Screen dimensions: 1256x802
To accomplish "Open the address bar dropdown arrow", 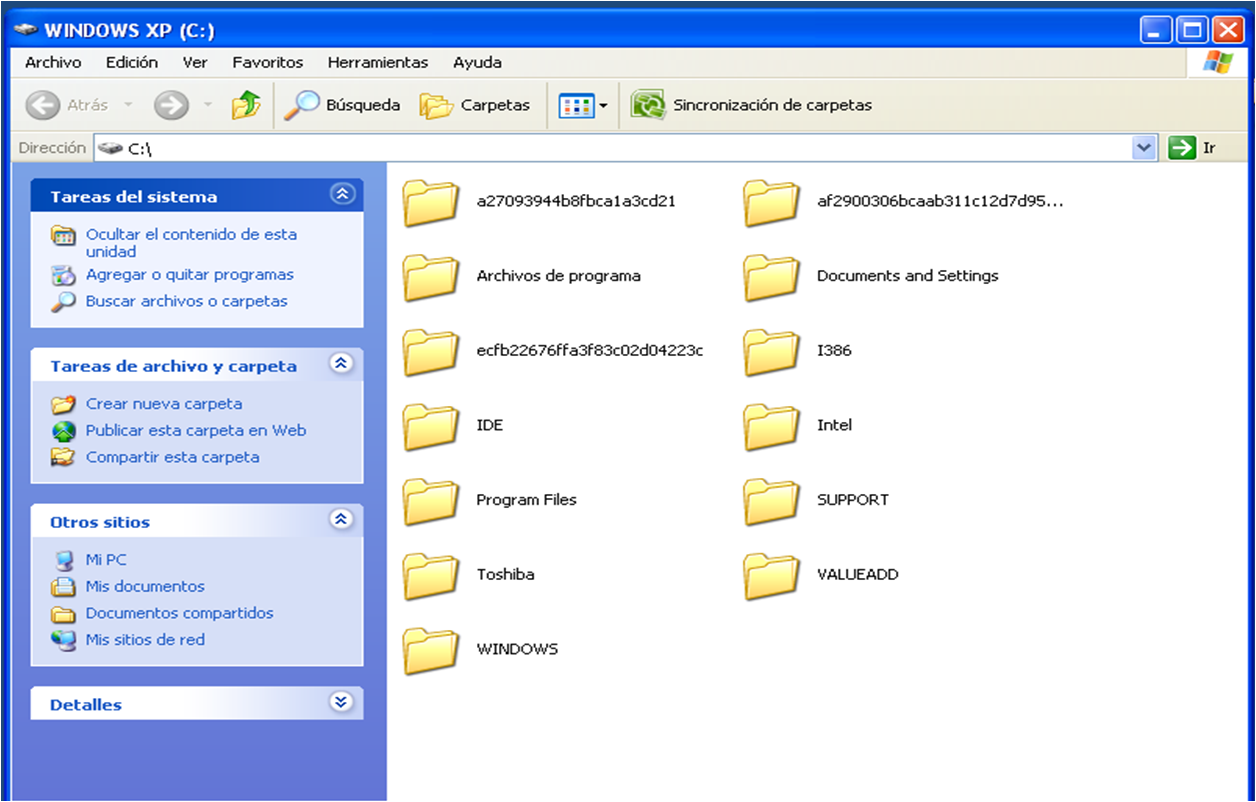I will tap(1144, 148).
